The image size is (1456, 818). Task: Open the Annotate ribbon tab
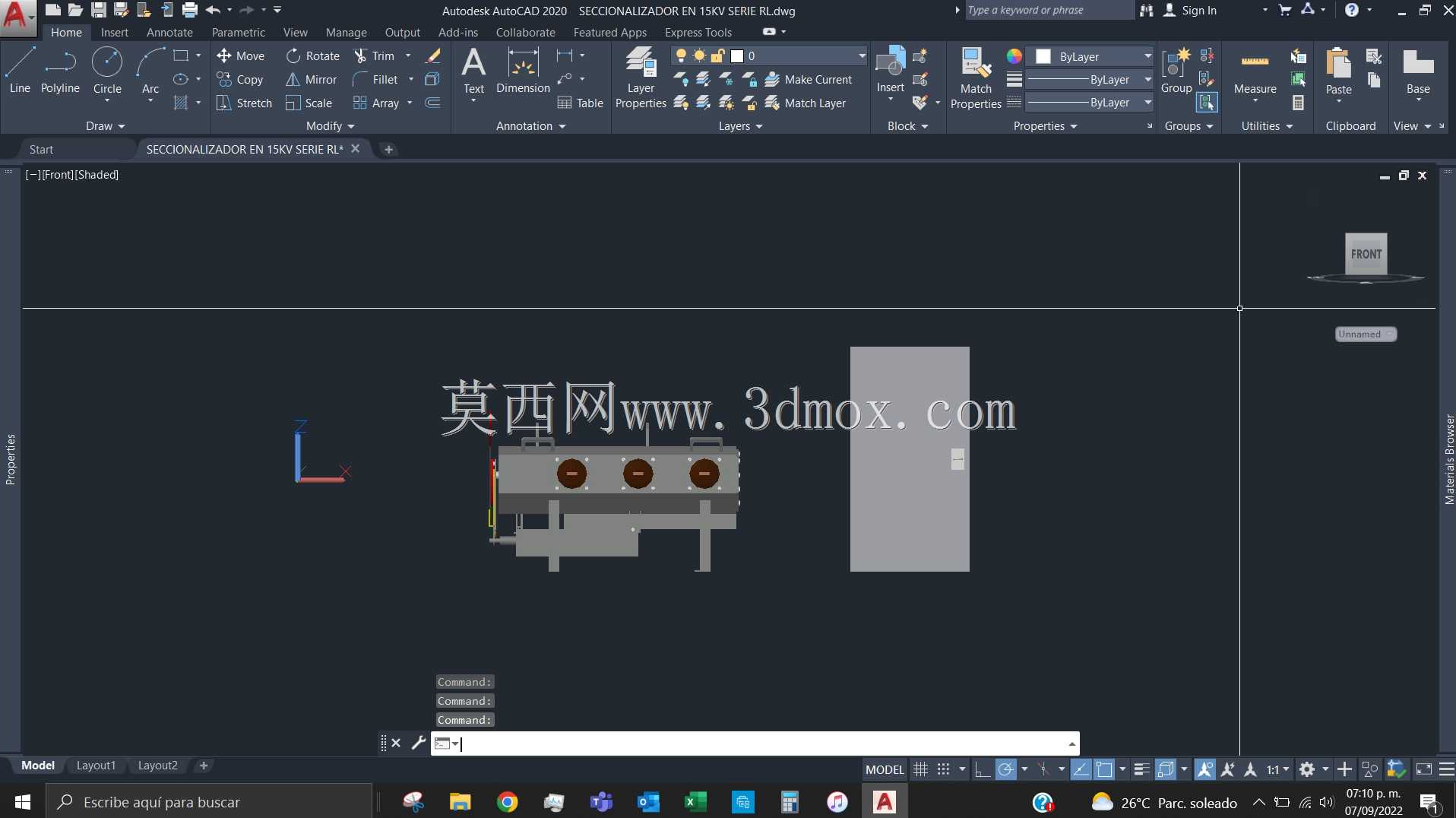pyautogui.click(x=169, y=32)
